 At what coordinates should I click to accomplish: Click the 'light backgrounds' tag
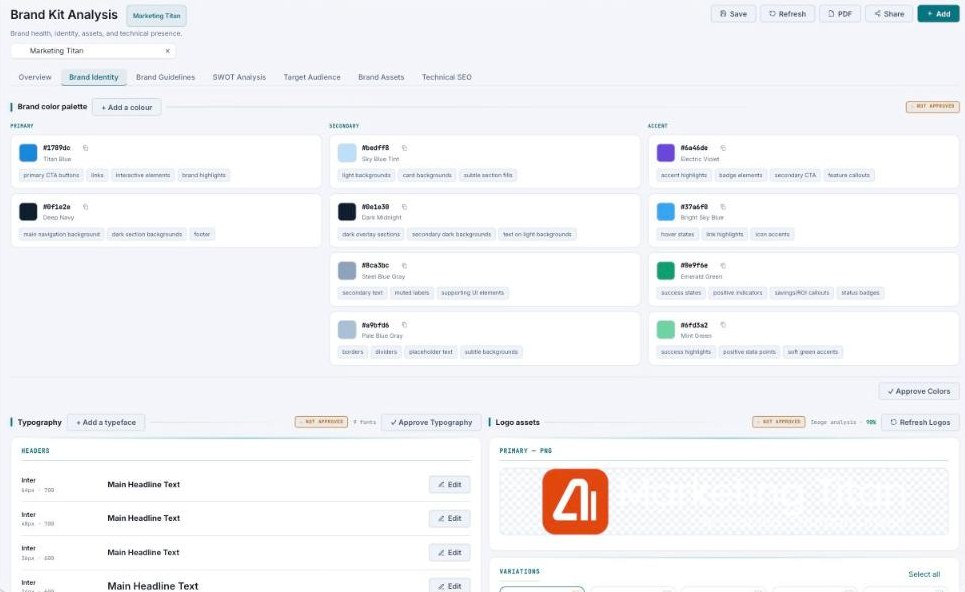click(x=366, y=175)
